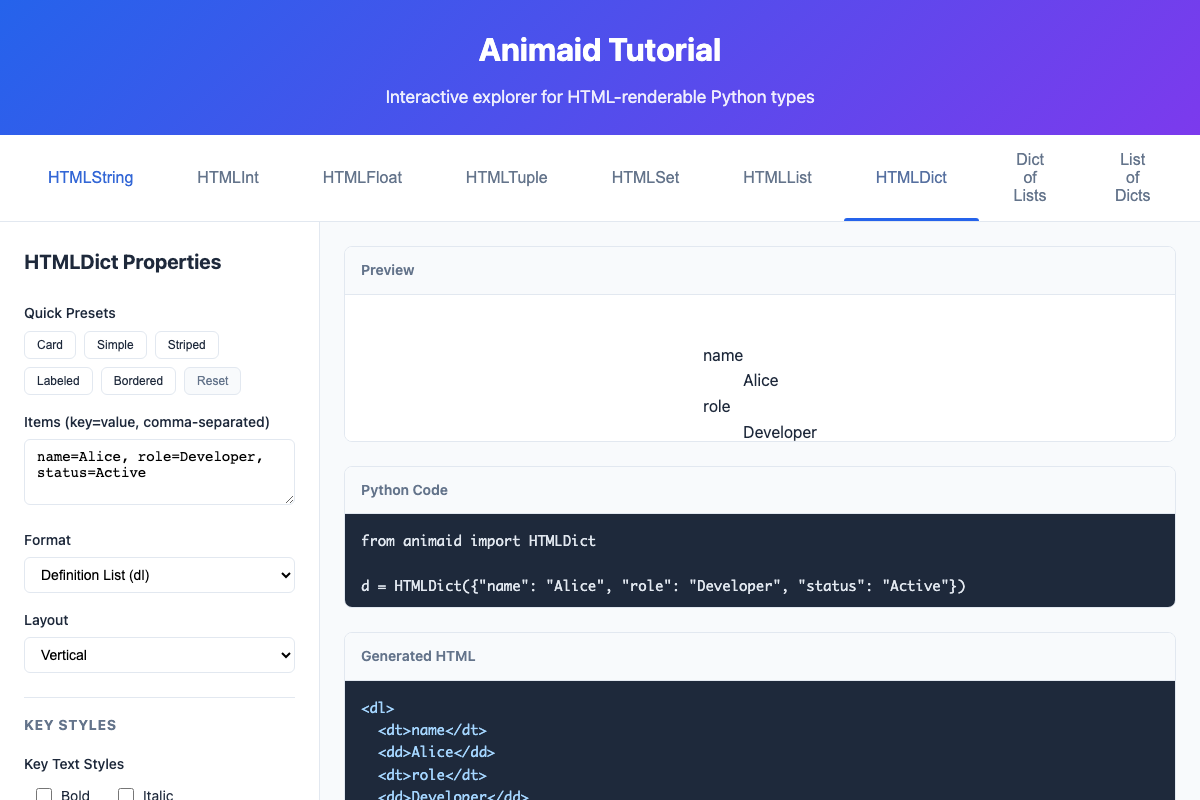View the HTMLTuple explorer tab
Screen dimensions: 1200x800
coord(506,177)
